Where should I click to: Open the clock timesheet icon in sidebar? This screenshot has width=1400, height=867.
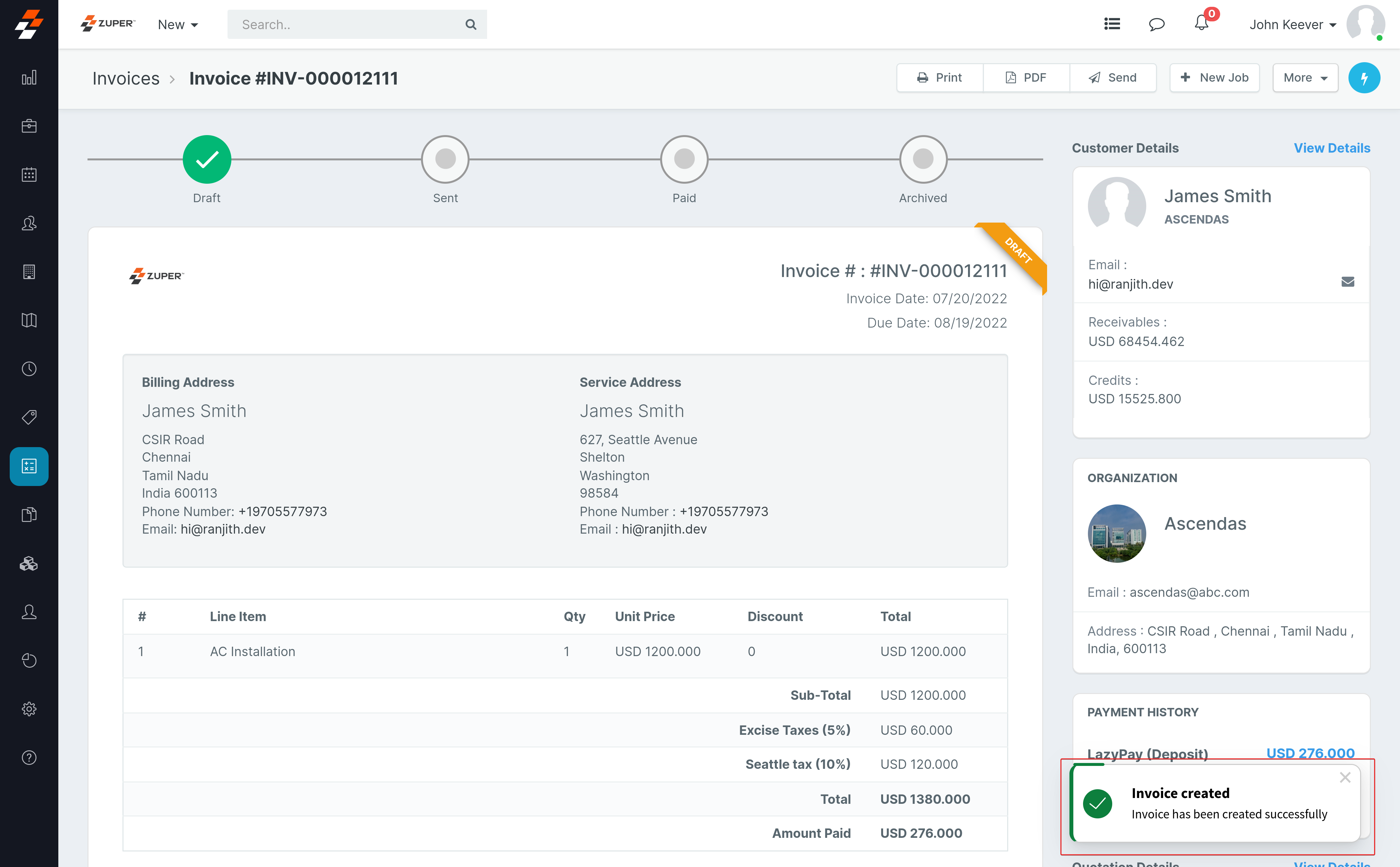click(29, 369)
